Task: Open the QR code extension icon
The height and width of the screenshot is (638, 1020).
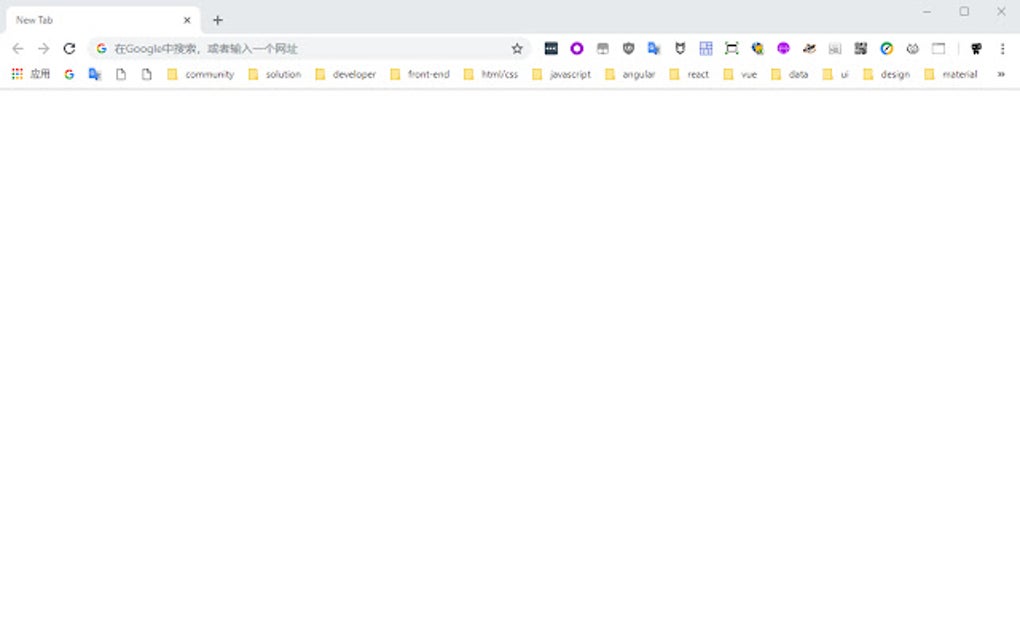Action: pyautogui.click(x=860, y=47)
